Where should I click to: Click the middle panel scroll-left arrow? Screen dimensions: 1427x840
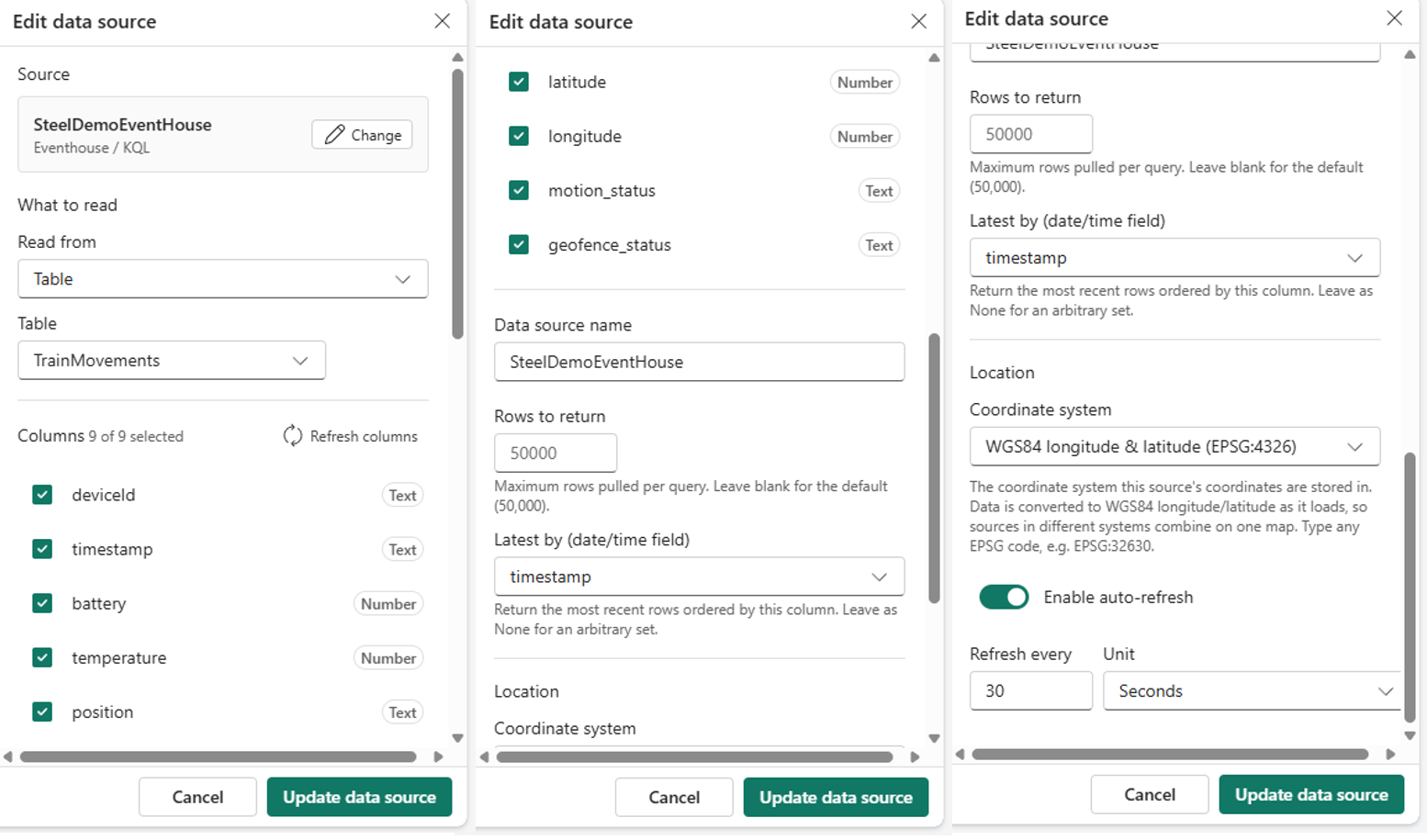(x=485, y=756)
